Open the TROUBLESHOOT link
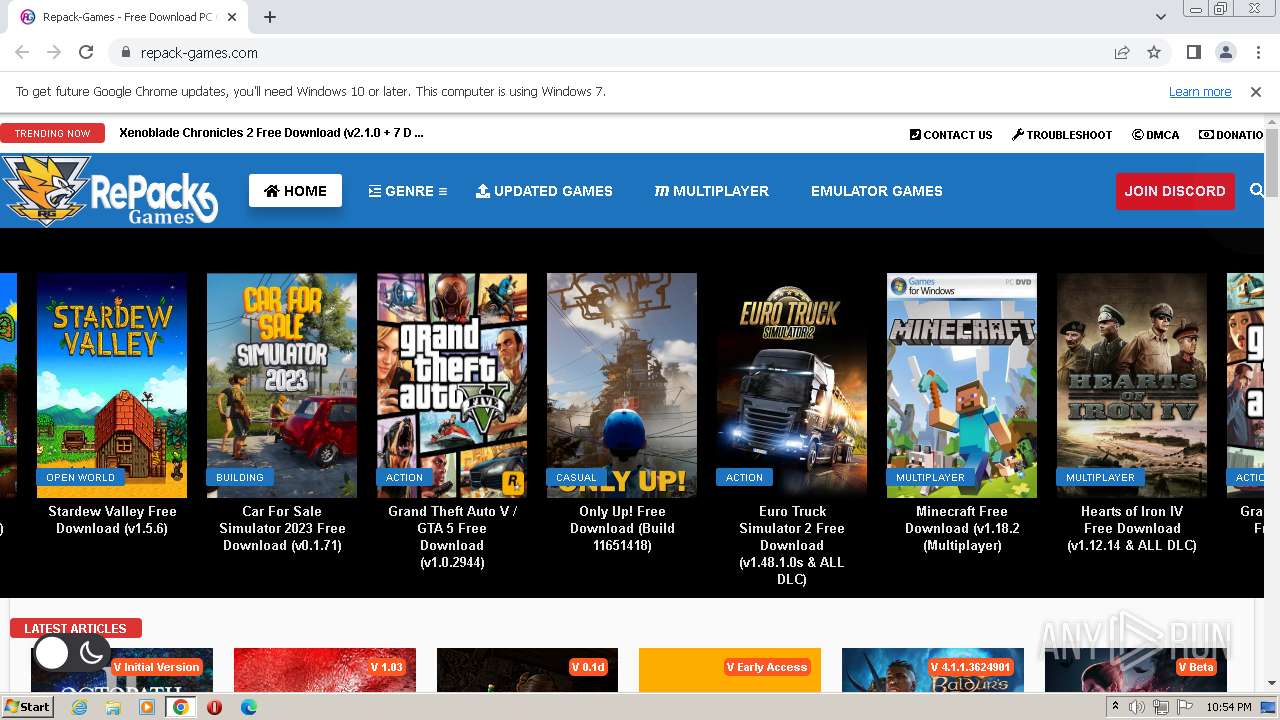1280x720 pixels. pos(1062,135)
